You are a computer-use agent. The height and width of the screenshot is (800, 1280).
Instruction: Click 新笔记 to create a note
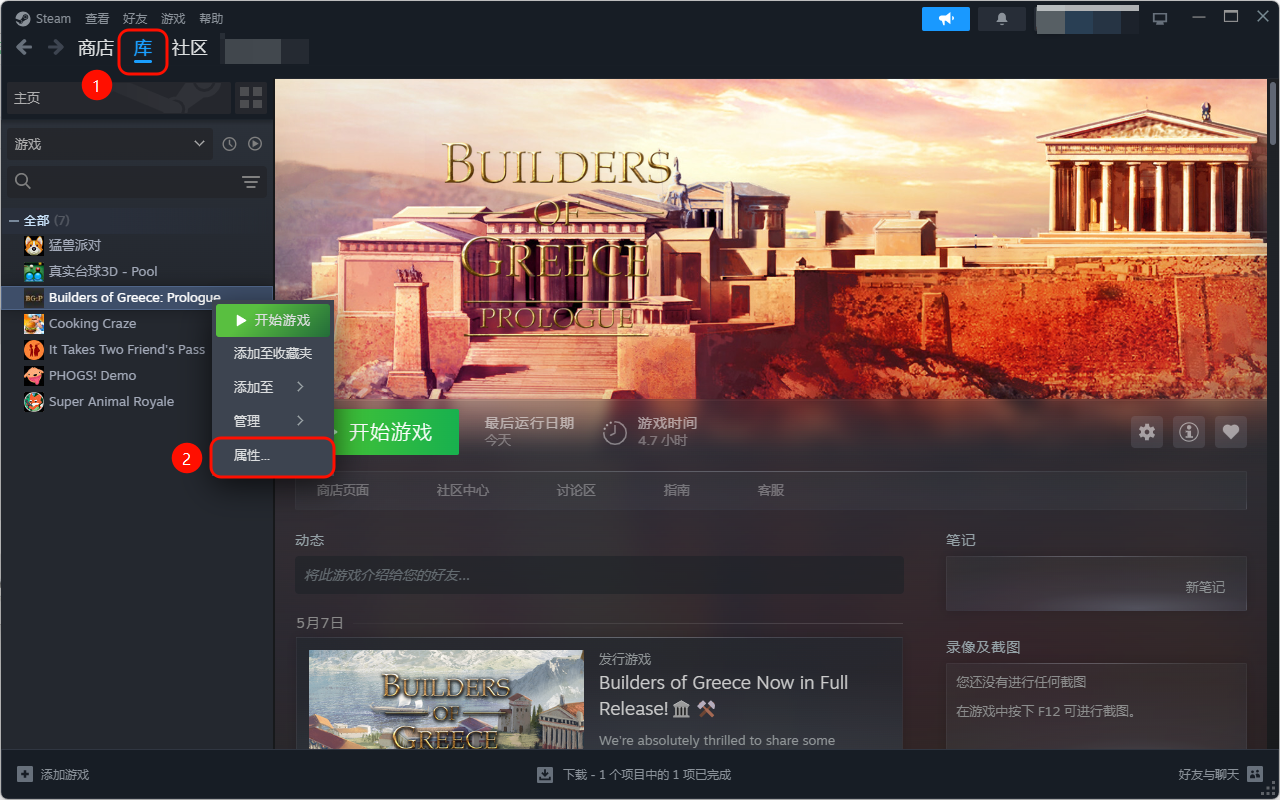(x=1205, y=587)
